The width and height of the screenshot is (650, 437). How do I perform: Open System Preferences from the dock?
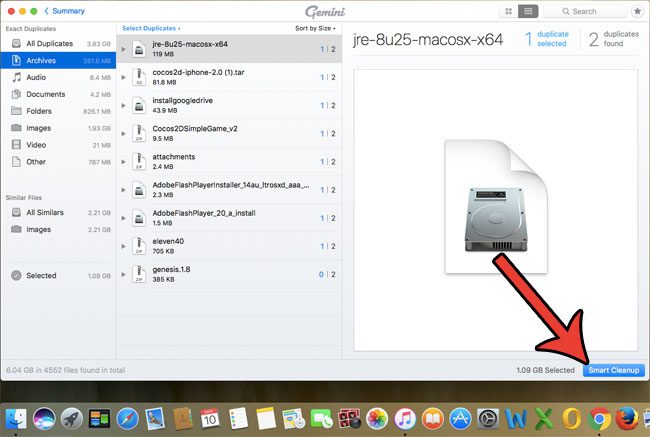point(488,419)
